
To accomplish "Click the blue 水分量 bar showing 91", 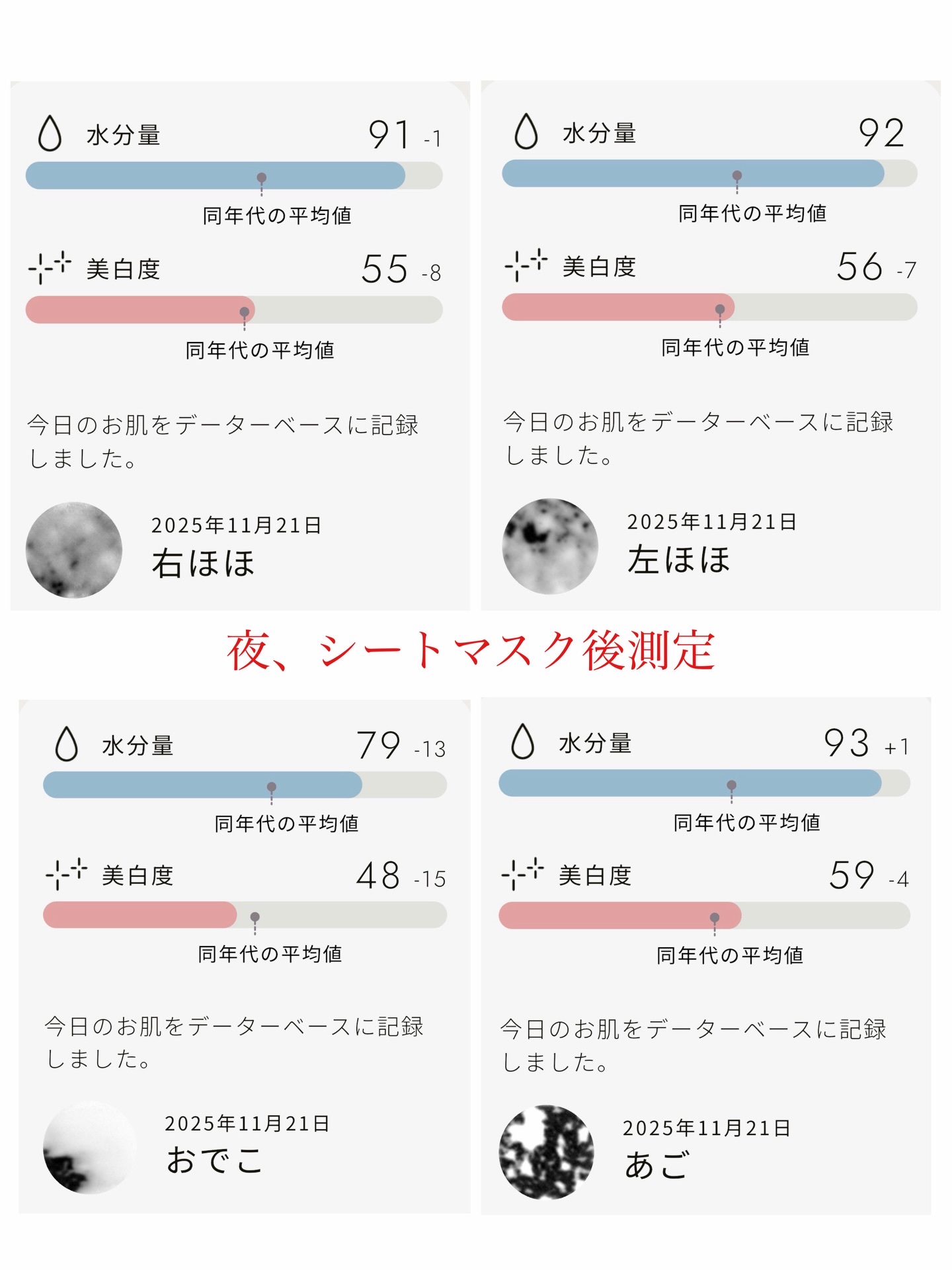I will coord(215,176).
